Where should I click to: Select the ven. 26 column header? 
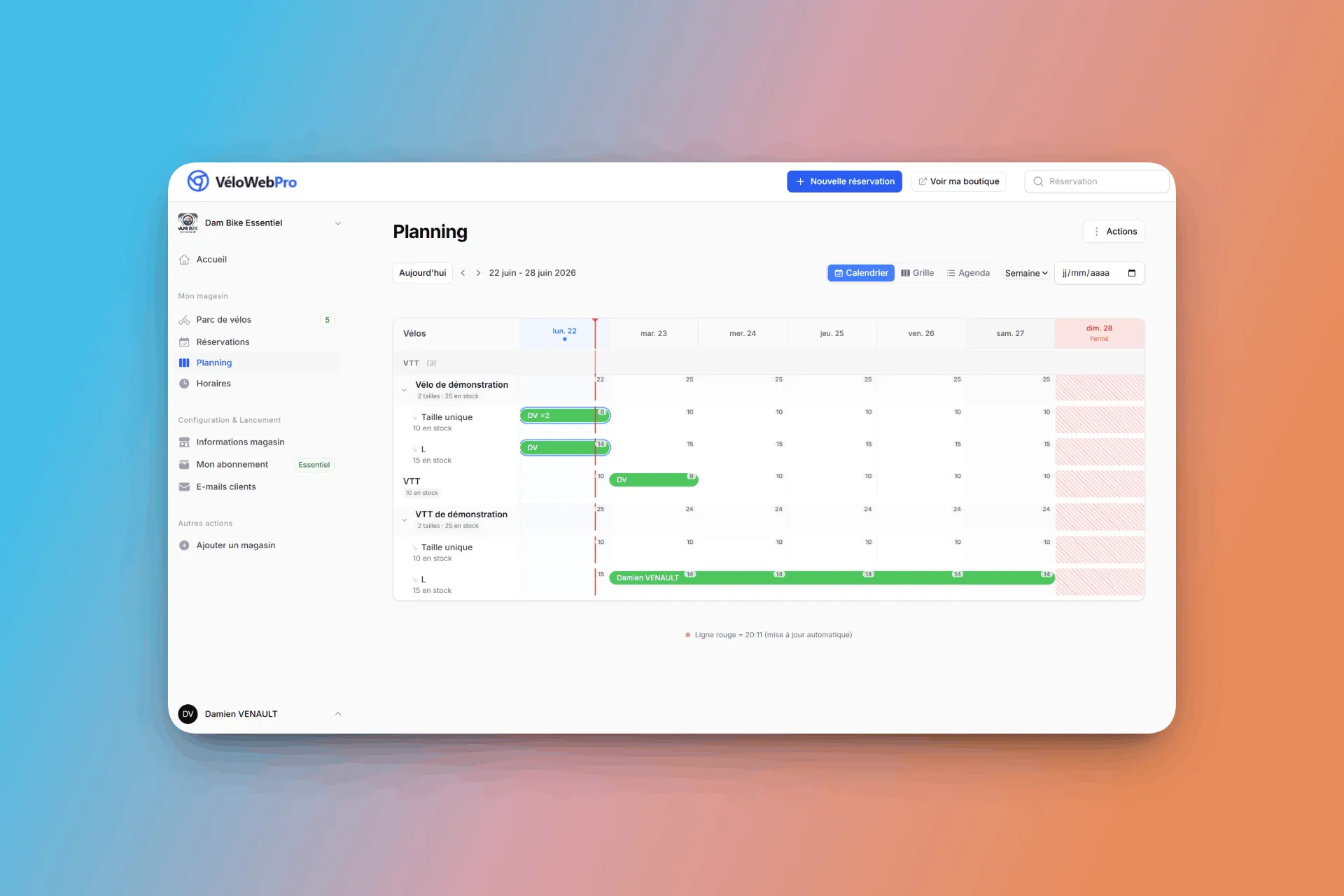click(920, 333)
